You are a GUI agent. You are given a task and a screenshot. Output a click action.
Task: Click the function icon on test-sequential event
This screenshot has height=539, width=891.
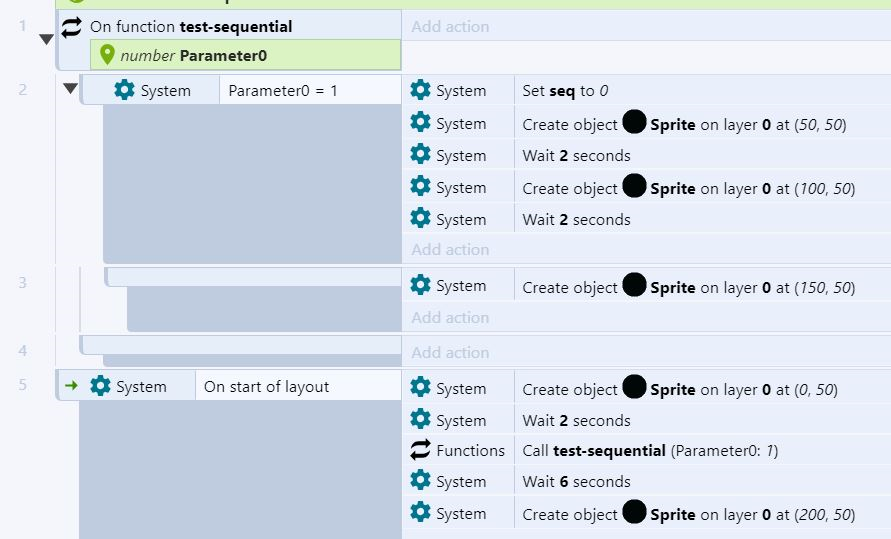tap(72, 26)
